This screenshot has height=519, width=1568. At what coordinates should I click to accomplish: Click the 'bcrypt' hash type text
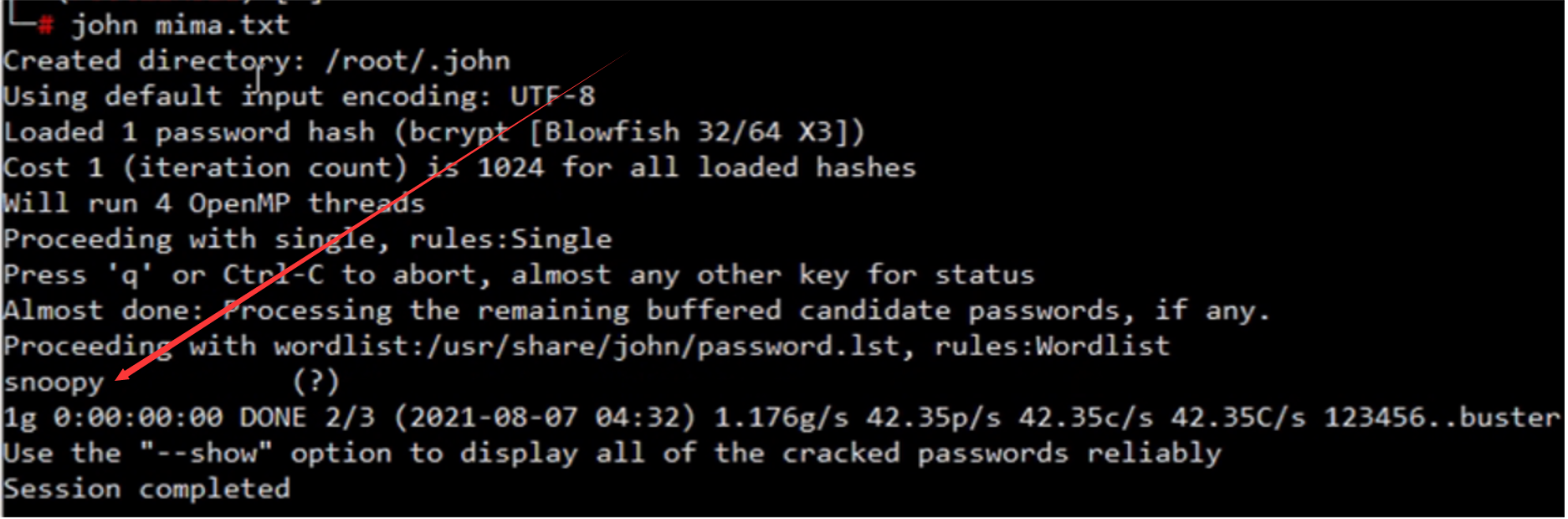click(x=459, y=133)
